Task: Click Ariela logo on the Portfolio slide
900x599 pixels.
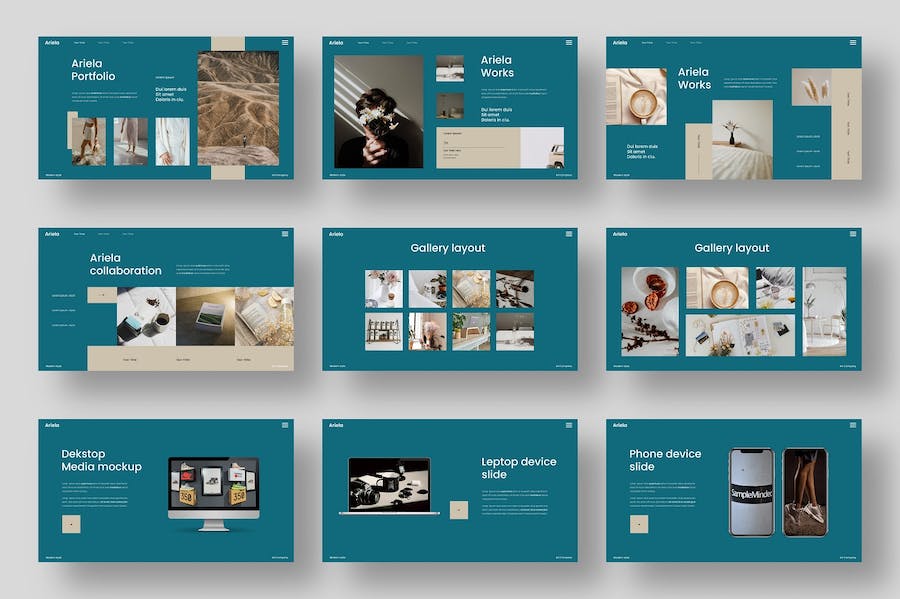Action: (x=52, y=42)
